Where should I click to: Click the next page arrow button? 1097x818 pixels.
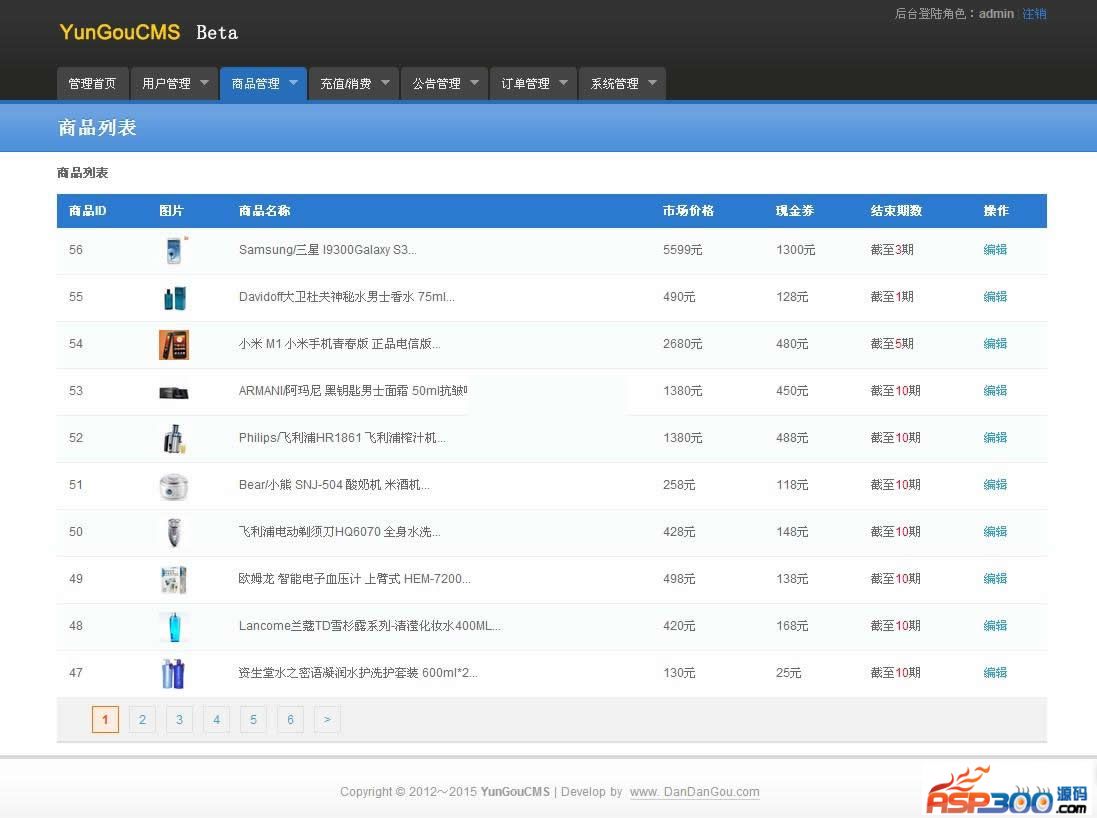(327, 719)
